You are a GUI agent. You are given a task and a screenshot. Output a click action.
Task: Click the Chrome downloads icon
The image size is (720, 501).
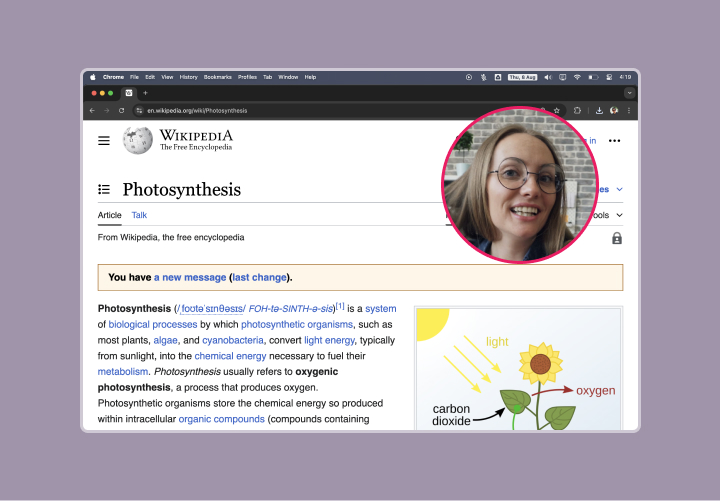[x=598, y=110]
